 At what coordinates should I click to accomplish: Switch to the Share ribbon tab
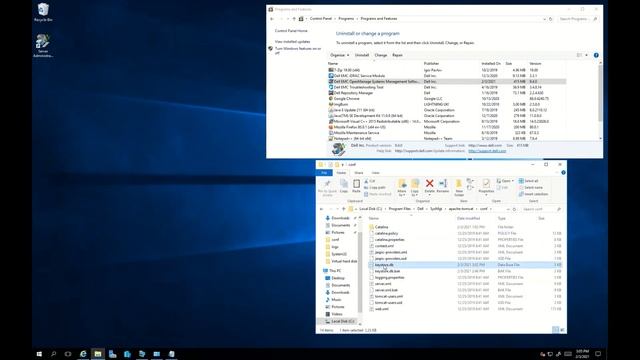click(359, 173)
